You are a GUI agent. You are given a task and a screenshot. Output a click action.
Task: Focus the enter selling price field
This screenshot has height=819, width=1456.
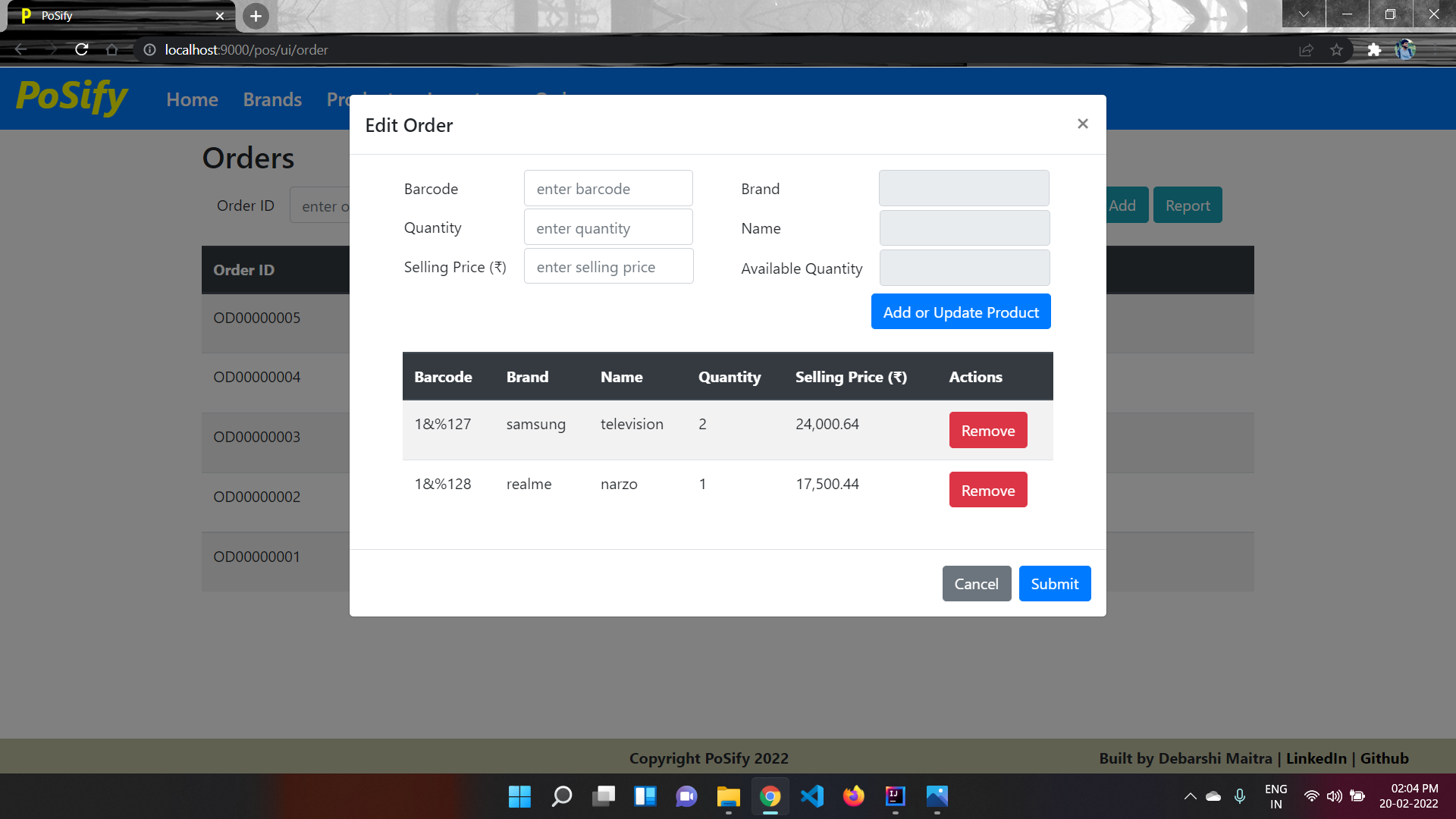[x=607, y=267]
